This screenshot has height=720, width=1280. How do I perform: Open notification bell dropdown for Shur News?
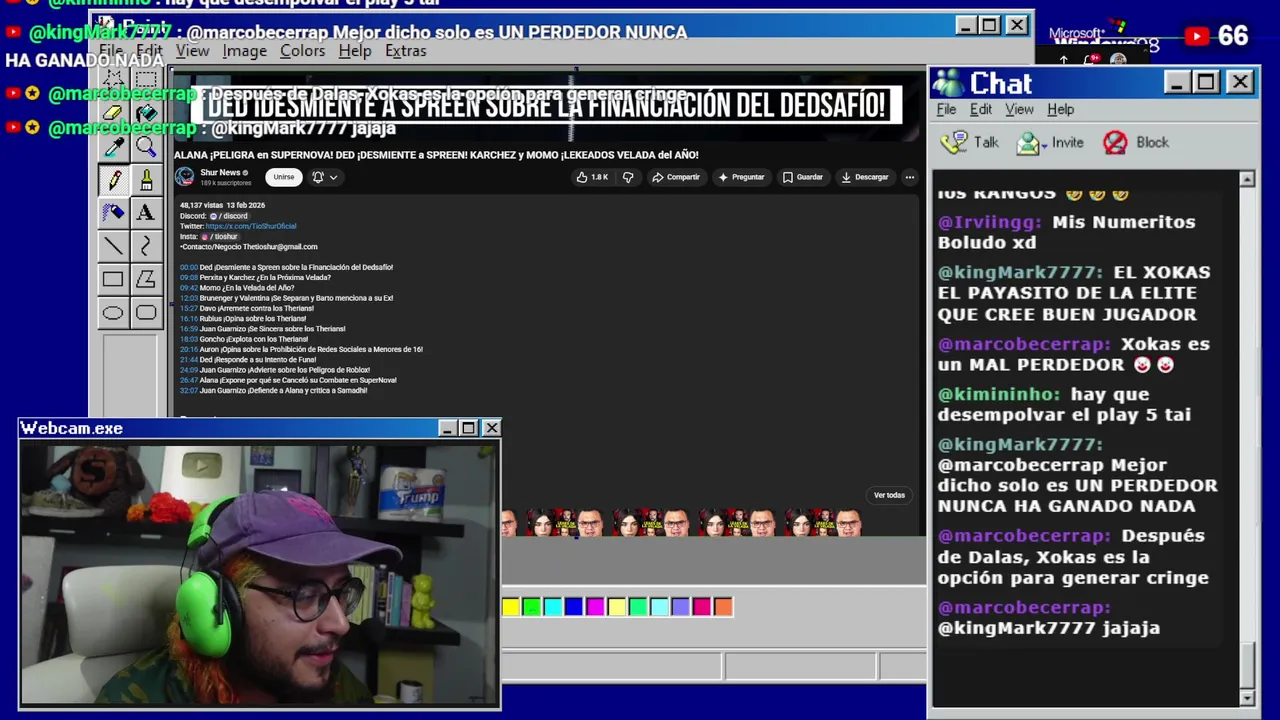(324, 177)
